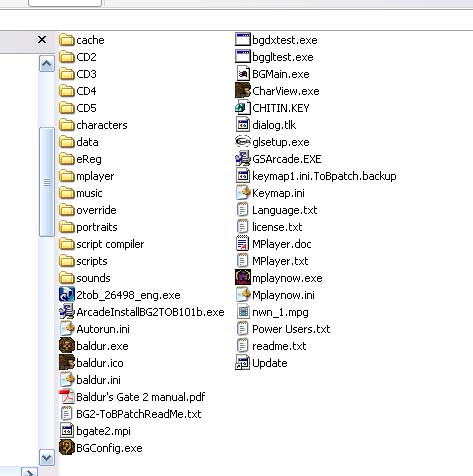This screenshot has width=473, height=476.
Task: Click the dialog.tlk file icon
Action: 243,125
